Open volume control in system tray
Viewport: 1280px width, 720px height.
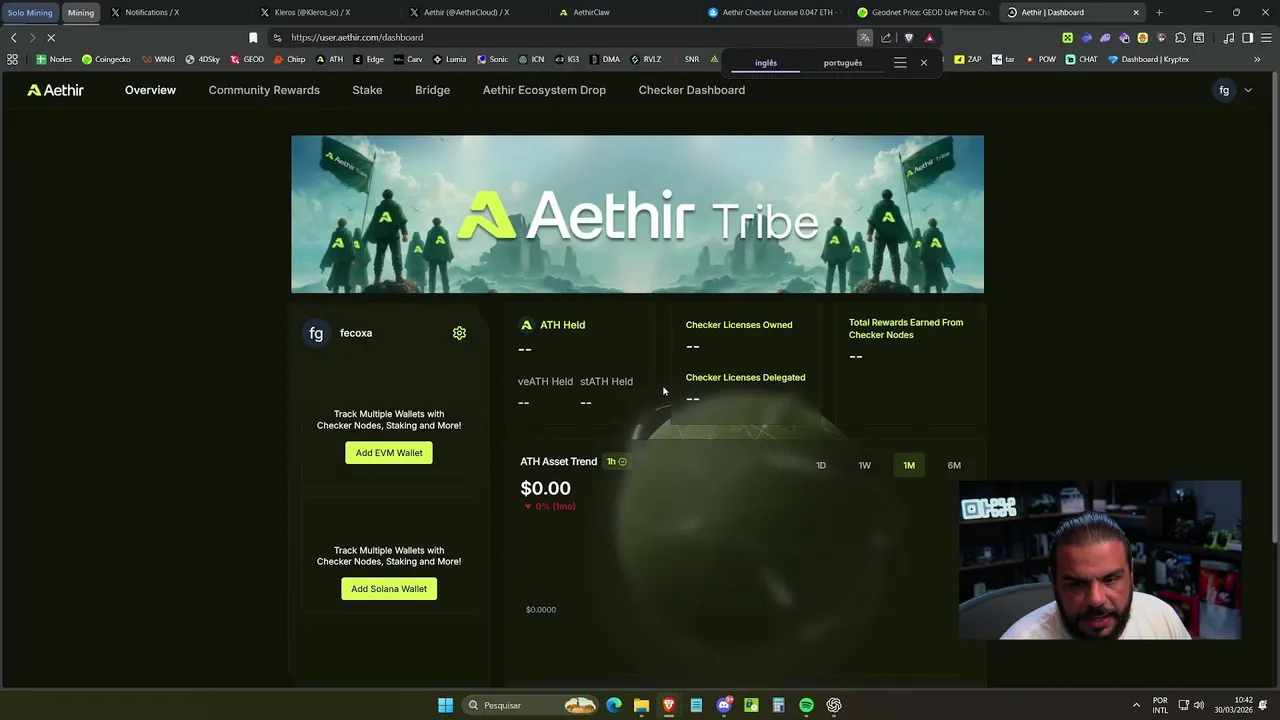1199,705
